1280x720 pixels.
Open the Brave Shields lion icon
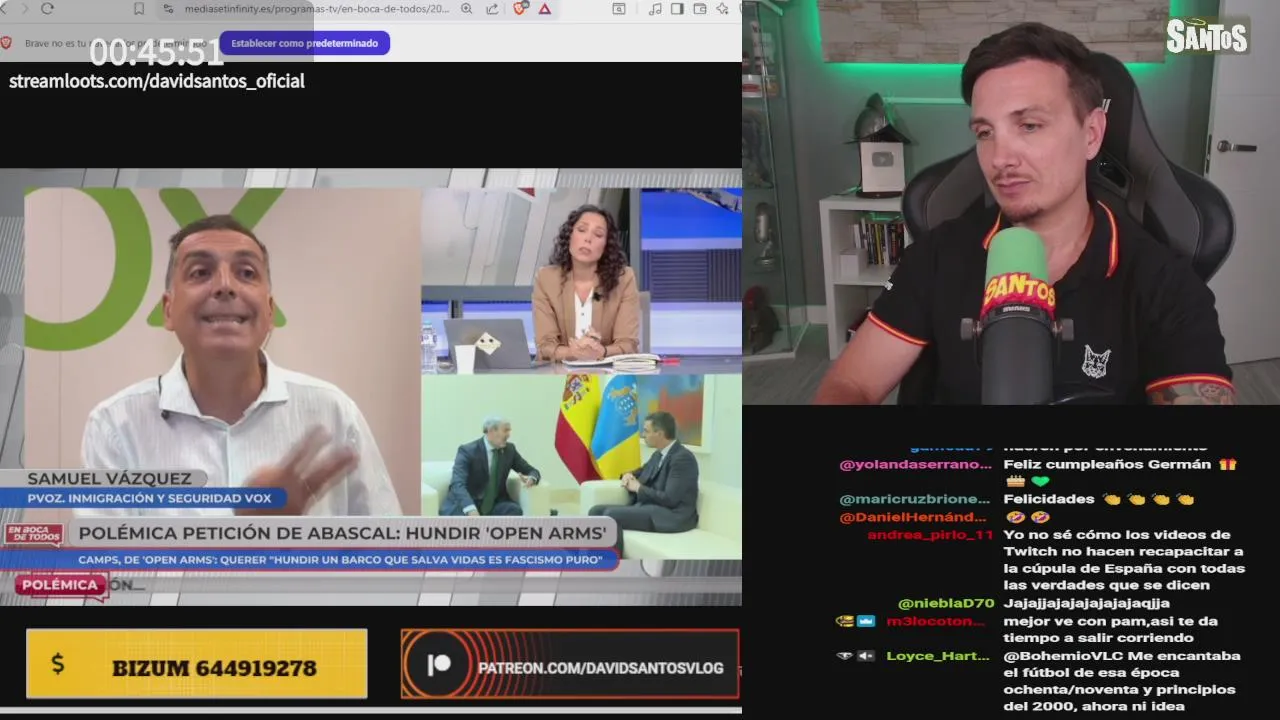point(520,8)
